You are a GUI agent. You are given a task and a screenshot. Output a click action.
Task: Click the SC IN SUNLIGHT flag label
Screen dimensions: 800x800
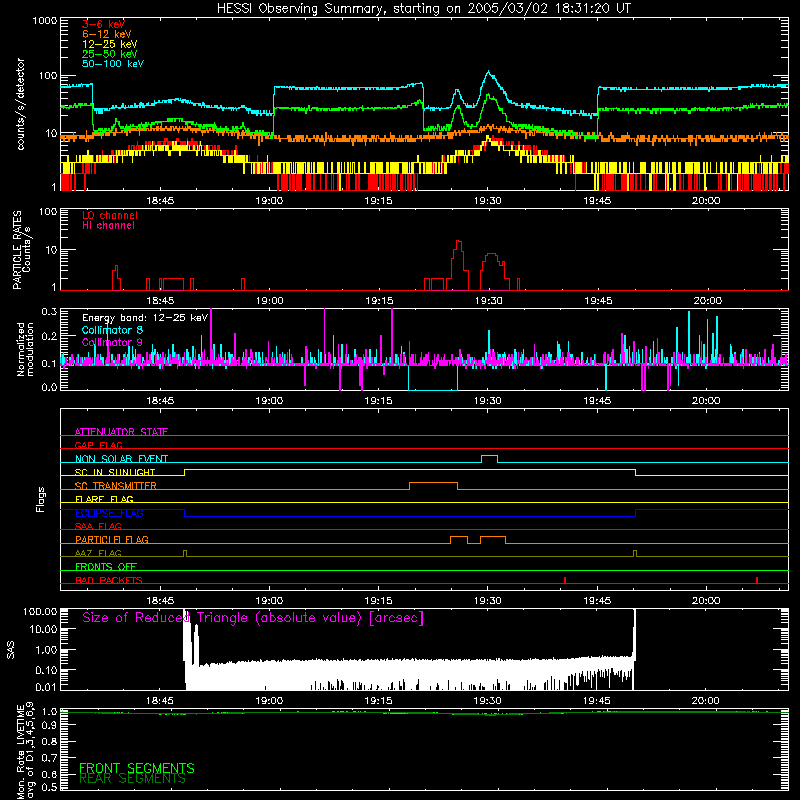tap(115, 472)
